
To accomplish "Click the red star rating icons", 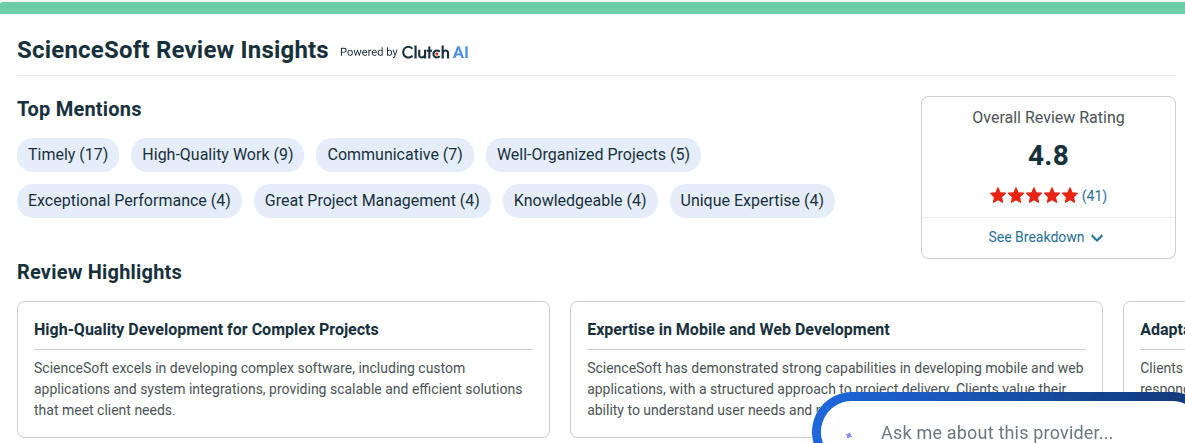I will click(x=1034, y=196).
